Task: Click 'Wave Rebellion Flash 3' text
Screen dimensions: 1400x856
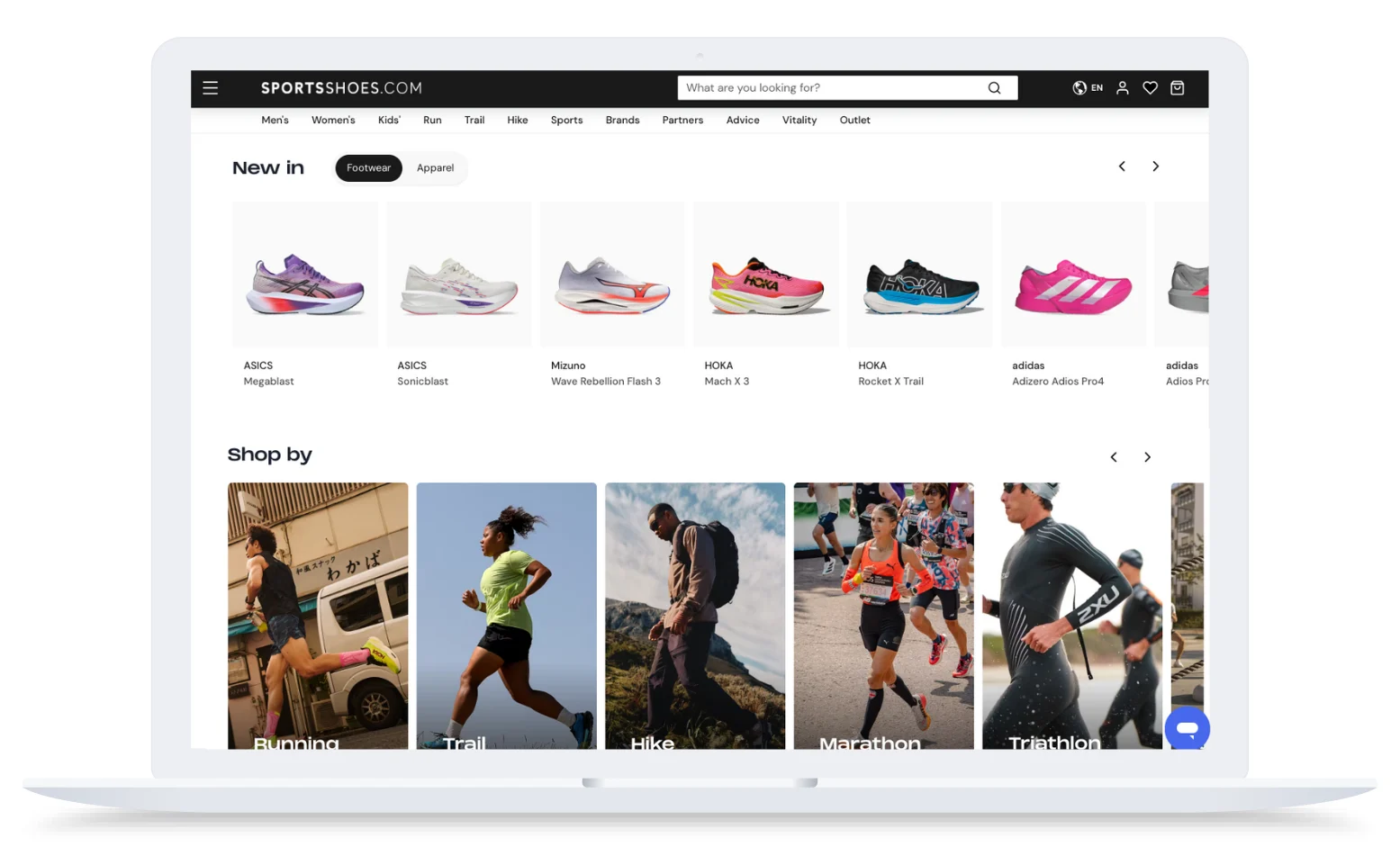Action: [x=606, y=382]
